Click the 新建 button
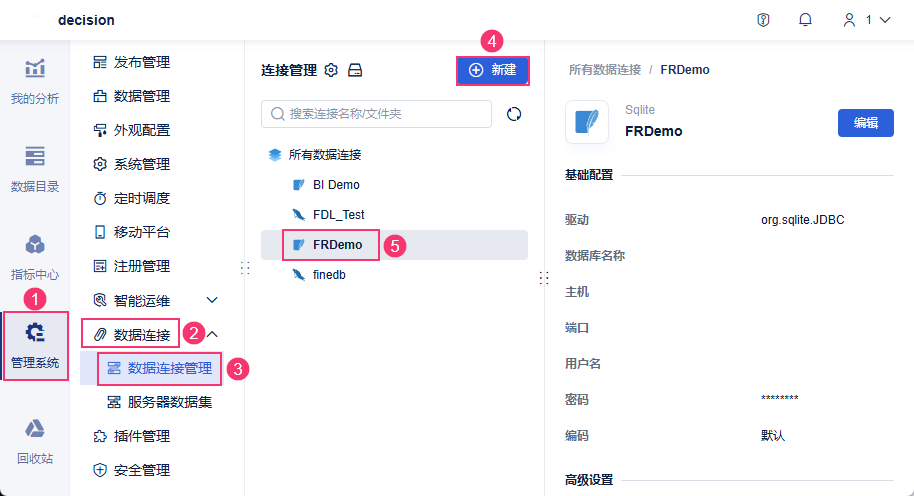 coord(492,70)
